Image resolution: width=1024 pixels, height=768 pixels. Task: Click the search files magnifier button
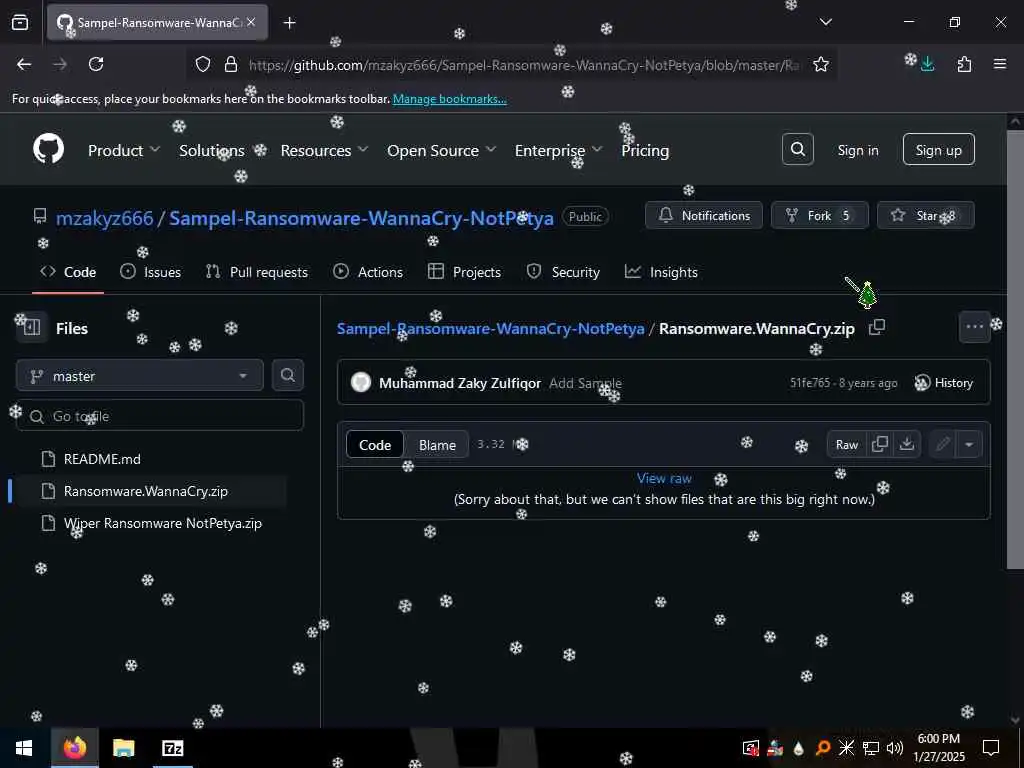(287, 376)
